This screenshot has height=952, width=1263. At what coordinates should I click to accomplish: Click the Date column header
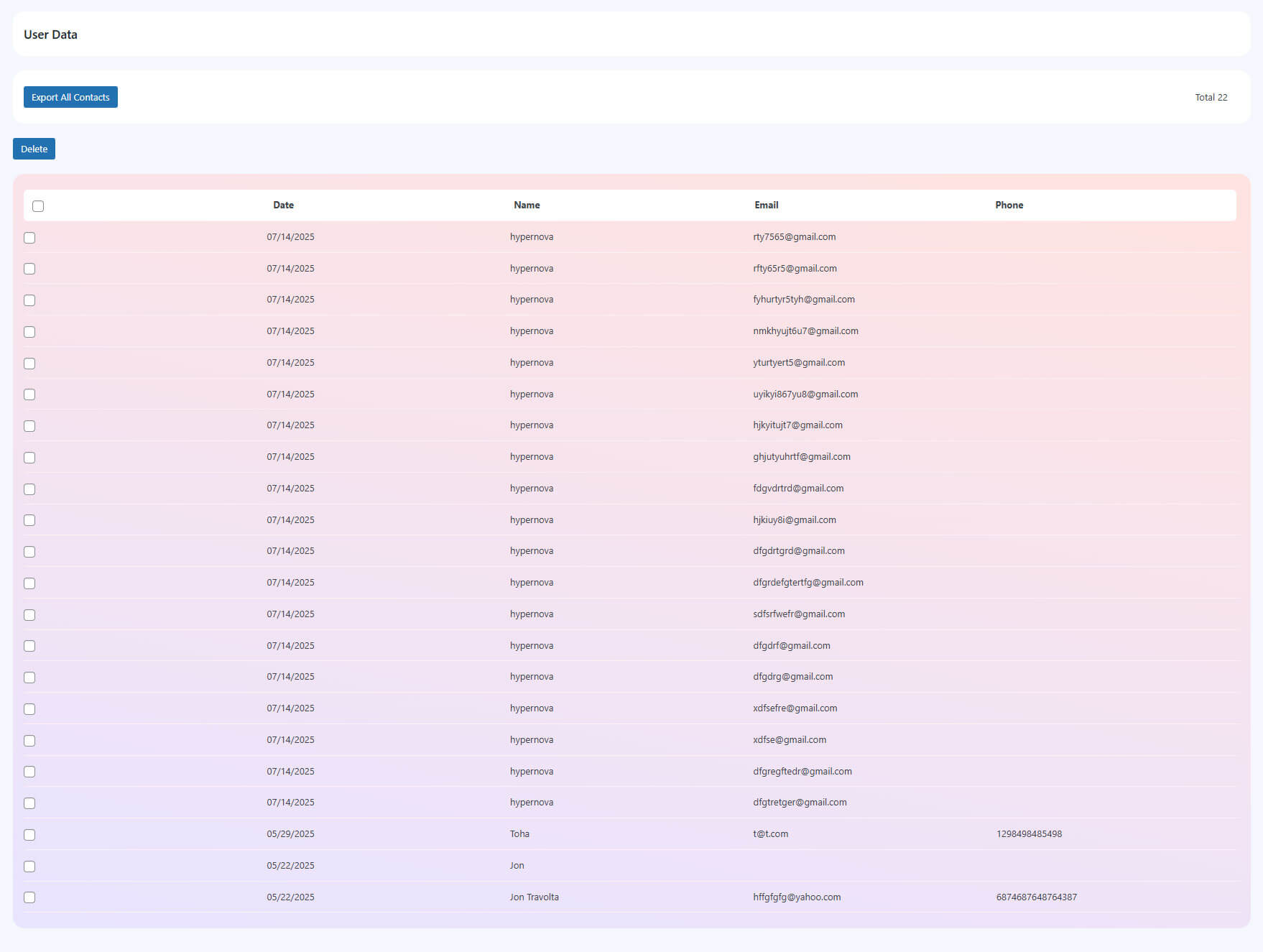pyautogui.click(x=283, y=205)
